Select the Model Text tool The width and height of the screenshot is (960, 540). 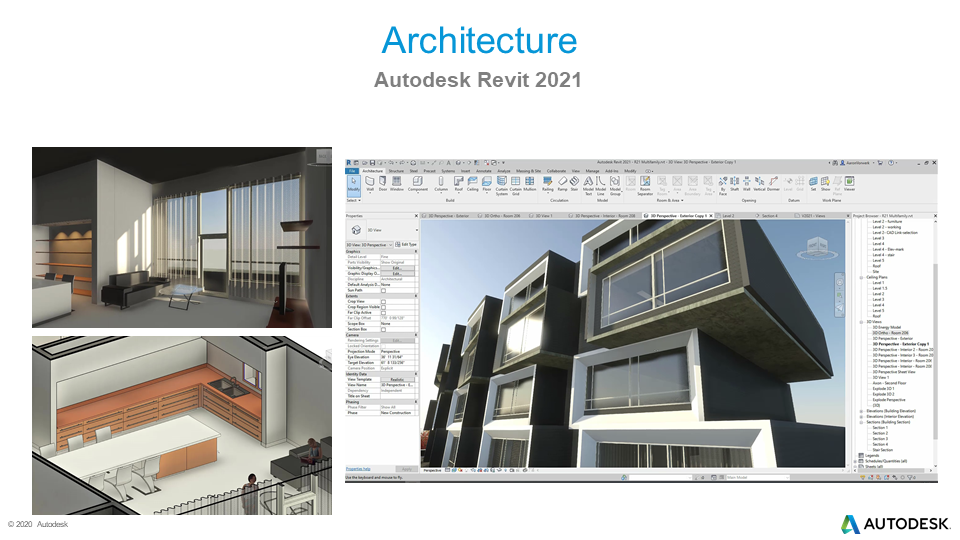(x=588, y=186)
